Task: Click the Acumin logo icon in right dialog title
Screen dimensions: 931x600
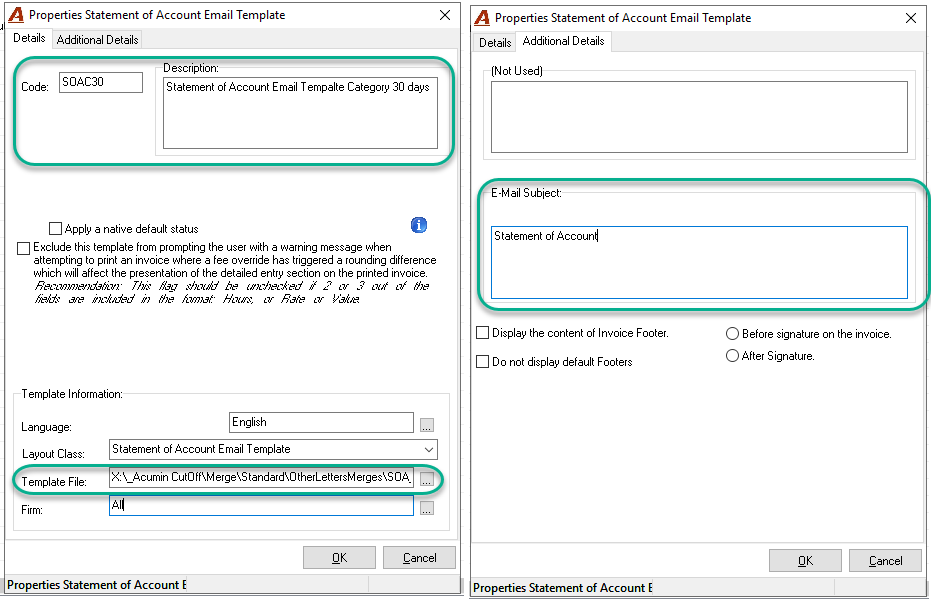Action: click(x=482, y=18)
